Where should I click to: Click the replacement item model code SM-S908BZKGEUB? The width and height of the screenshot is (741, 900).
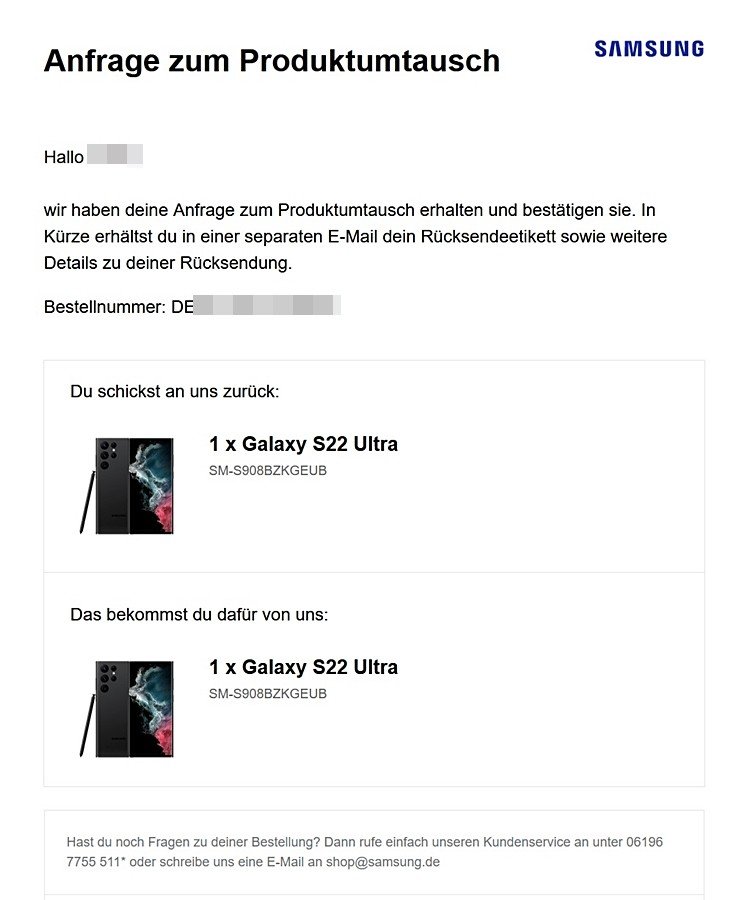[x=267, y=694]
